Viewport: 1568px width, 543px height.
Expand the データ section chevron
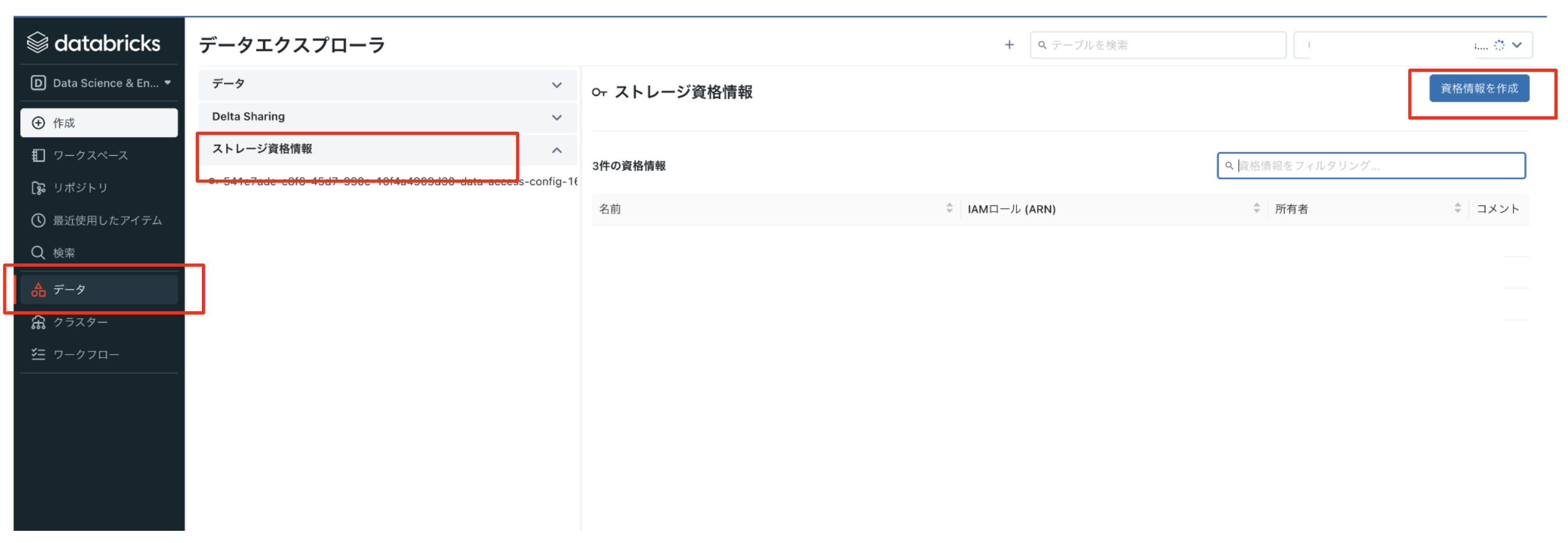pyautogui.click(x=557, y=85)
